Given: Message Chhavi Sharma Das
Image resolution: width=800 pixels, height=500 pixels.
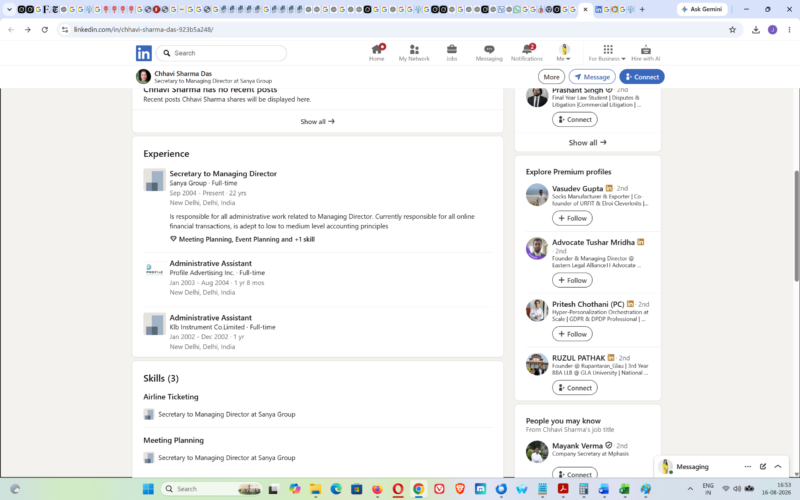Looking at the screenshot, I should click(x=592, y=77).
